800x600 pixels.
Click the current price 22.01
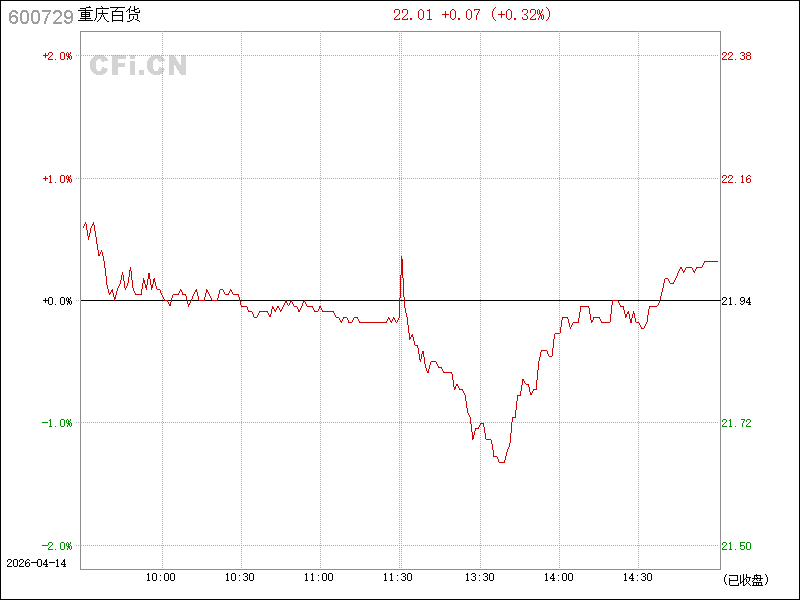(x=412, y=15)
